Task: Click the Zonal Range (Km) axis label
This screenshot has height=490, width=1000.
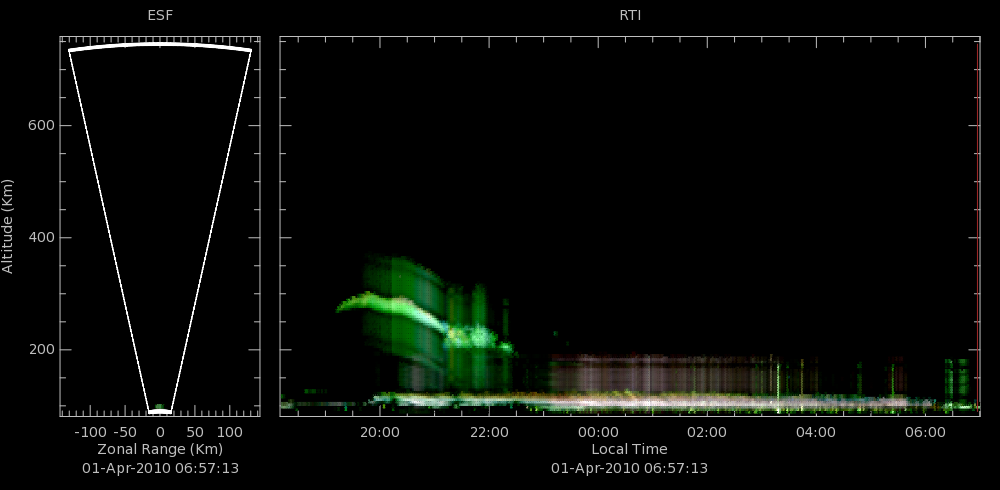Action: click(x=160, y=449)
